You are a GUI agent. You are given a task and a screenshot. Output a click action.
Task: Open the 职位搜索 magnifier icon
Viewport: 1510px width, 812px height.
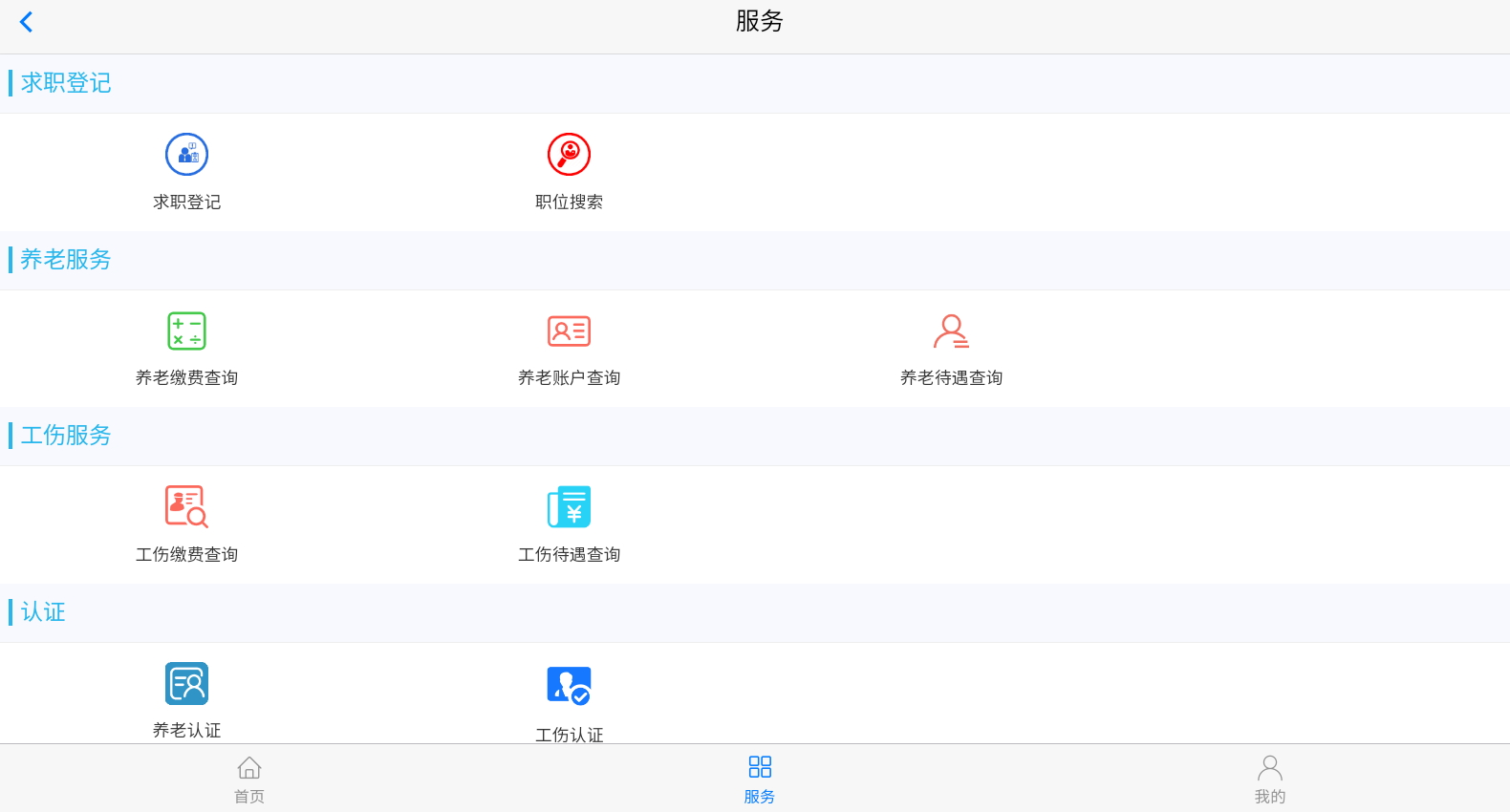[x=569, y=154]
